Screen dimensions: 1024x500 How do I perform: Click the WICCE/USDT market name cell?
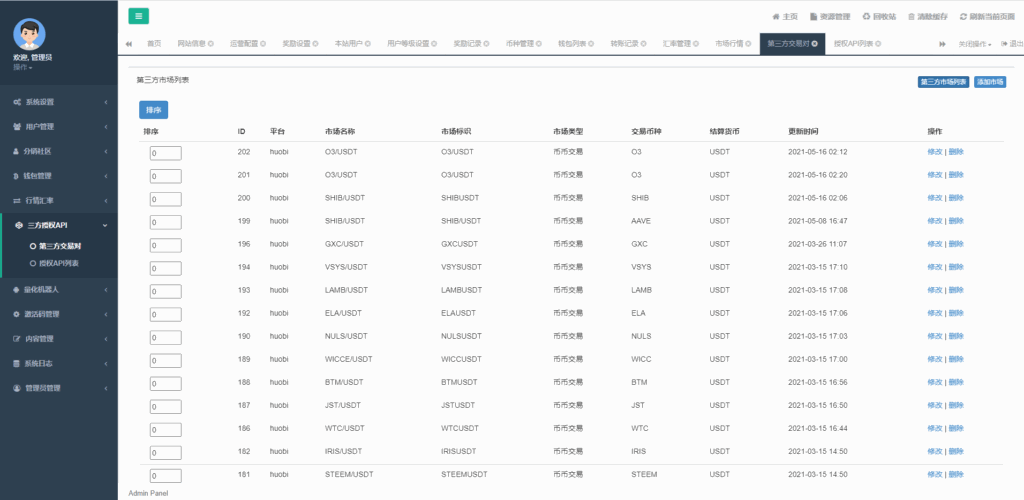tap(348, 359)
